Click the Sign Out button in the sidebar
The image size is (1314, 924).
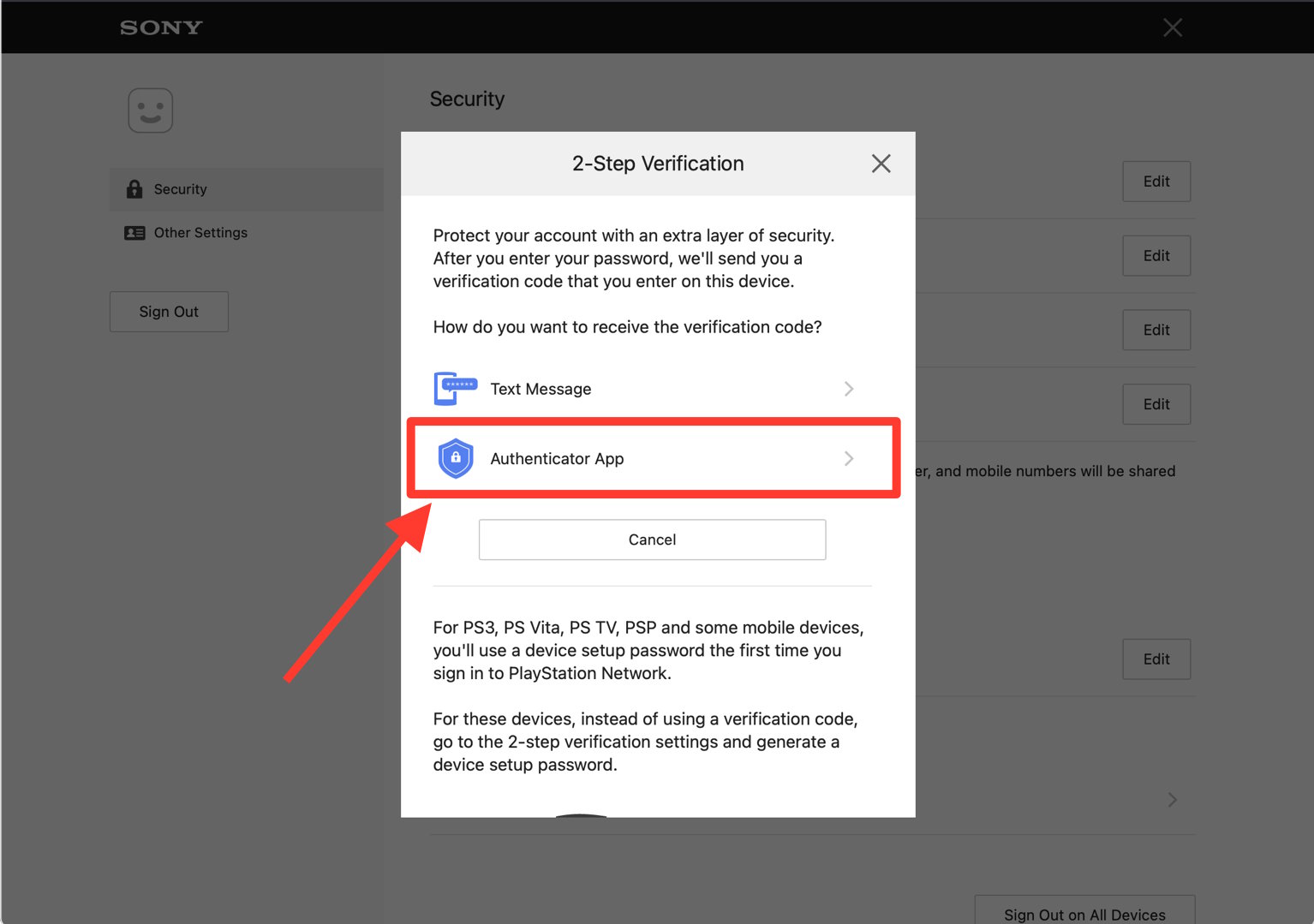click(x=169, y=312)
